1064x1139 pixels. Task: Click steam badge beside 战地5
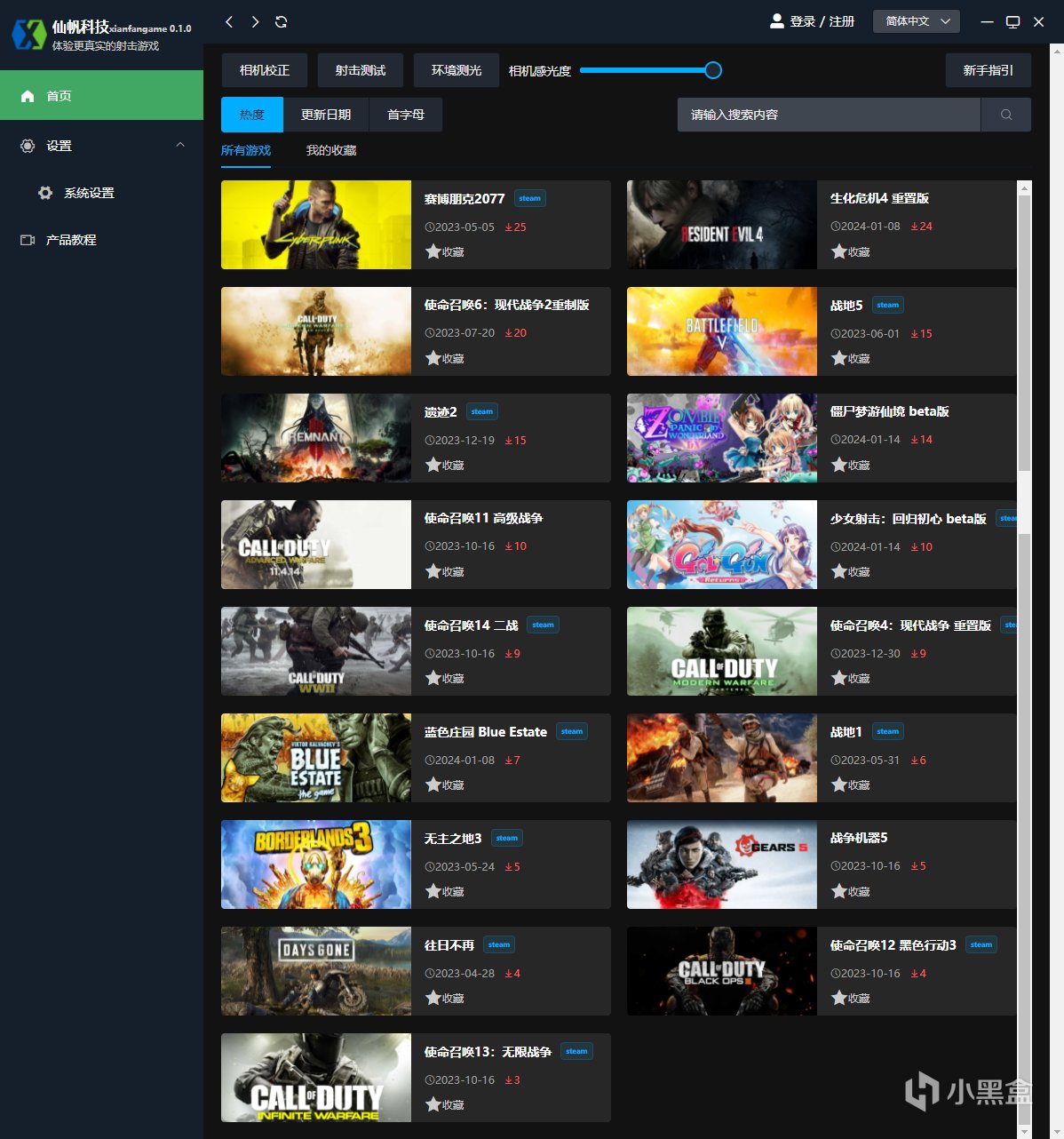pos(888,305)
